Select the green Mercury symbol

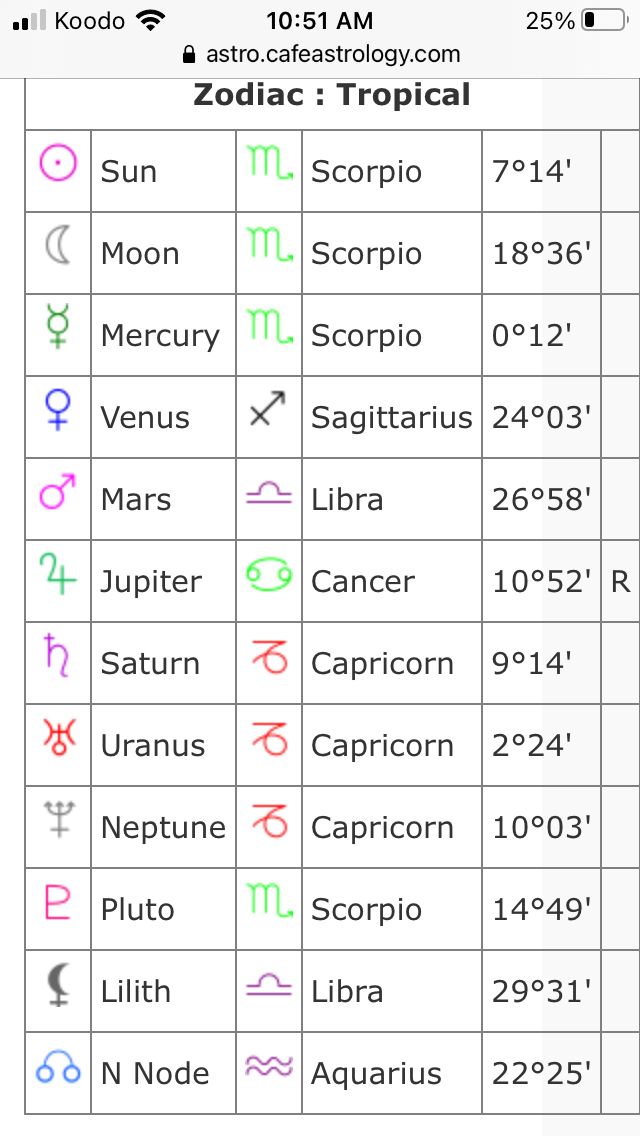58,326
